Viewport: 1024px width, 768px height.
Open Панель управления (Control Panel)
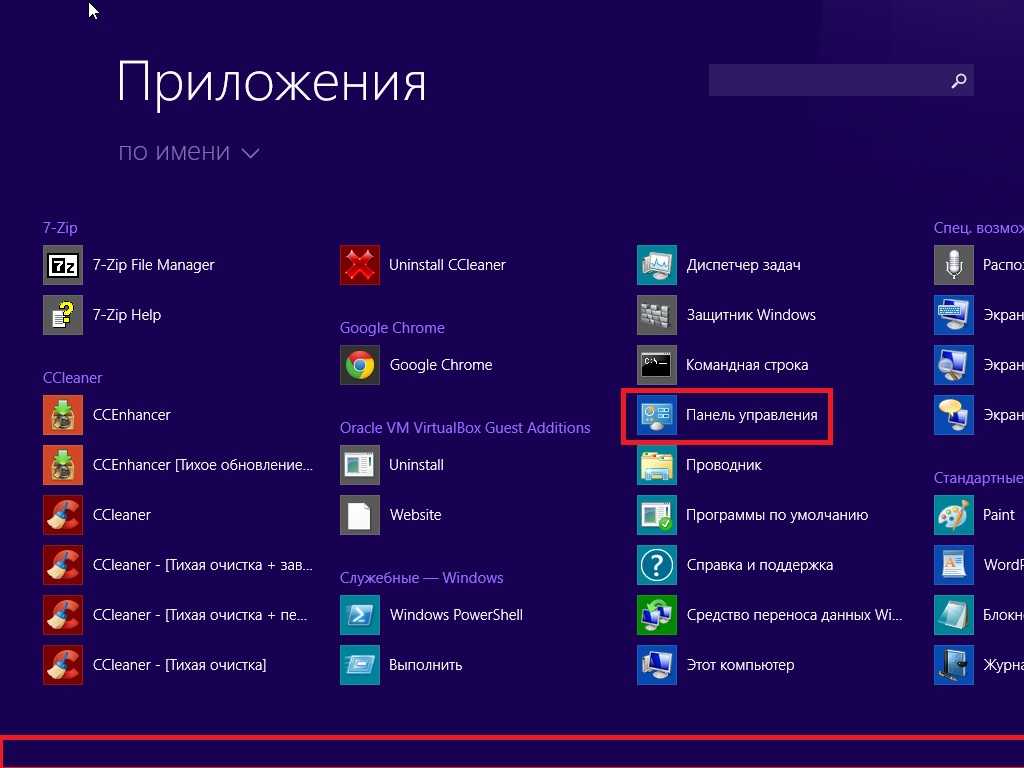tap(727, 415)
